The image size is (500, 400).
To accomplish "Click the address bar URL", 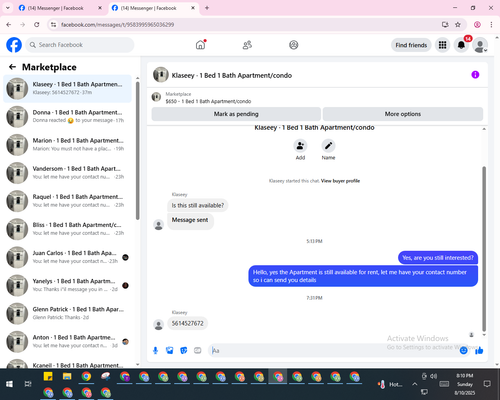I will pos(118,25).
